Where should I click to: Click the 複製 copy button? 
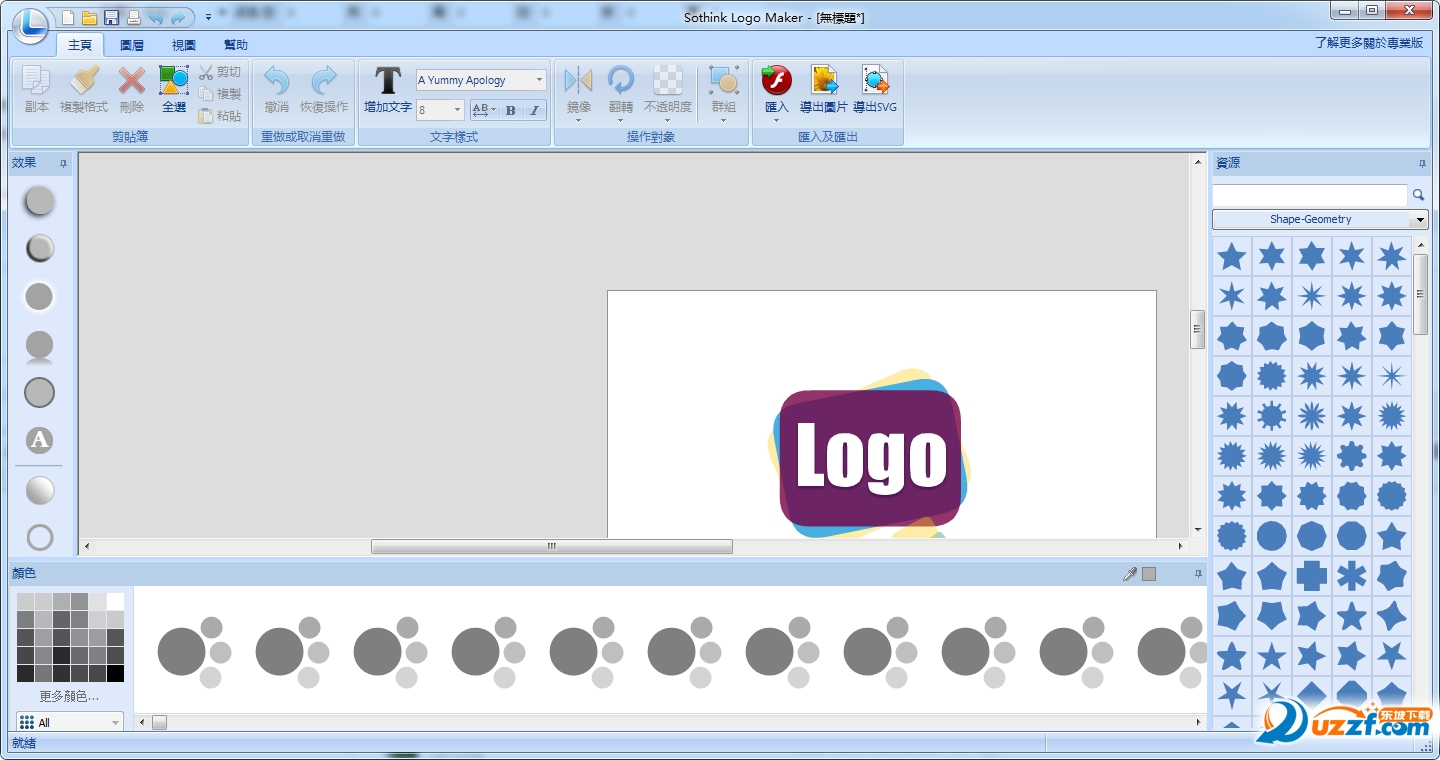pos(219,94)
